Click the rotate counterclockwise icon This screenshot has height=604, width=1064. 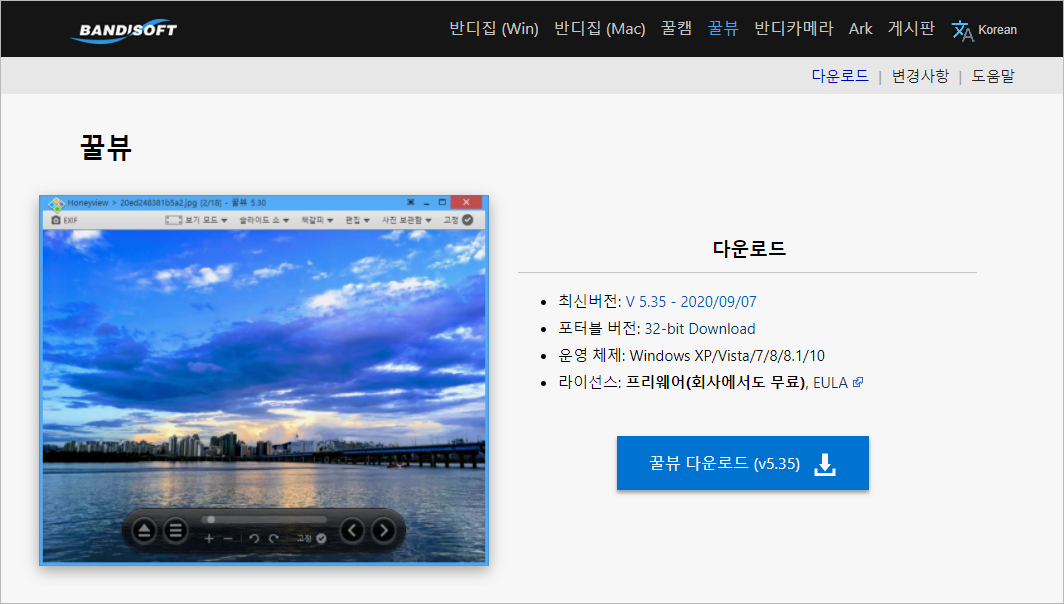(254, 538)
